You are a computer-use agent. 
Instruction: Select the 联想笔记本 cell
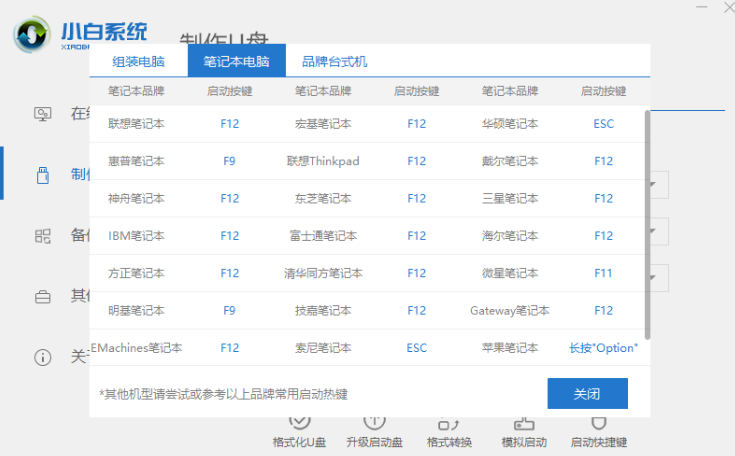click(x=136, y=124)
